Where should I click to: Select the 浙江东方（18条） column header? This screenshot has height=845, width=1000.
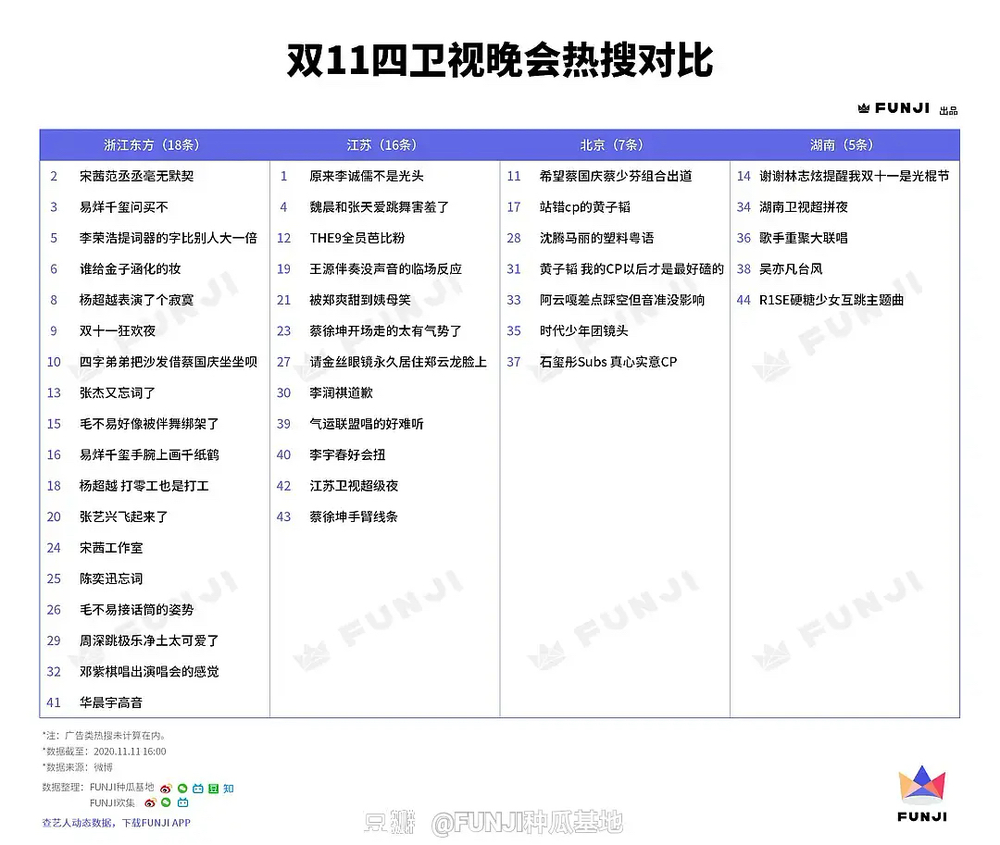[154, 145]
